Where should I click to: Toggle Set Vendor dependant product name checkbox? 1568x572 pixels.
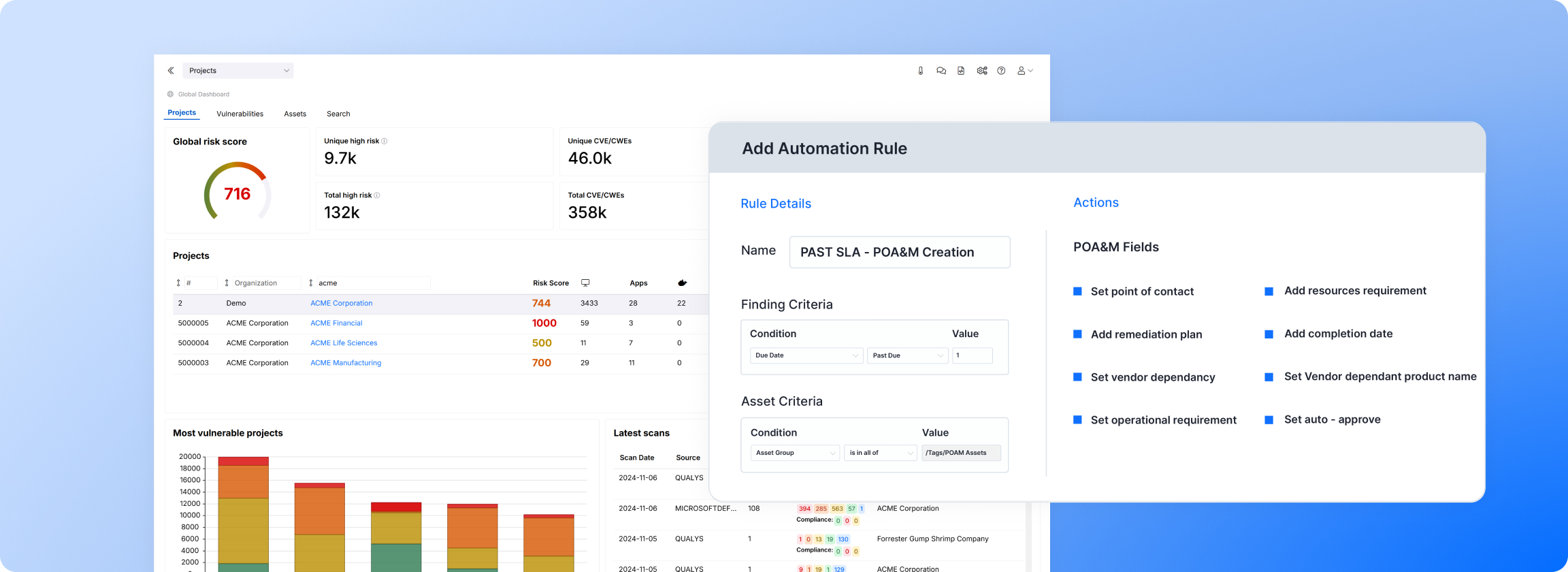tap(1269, 377)
